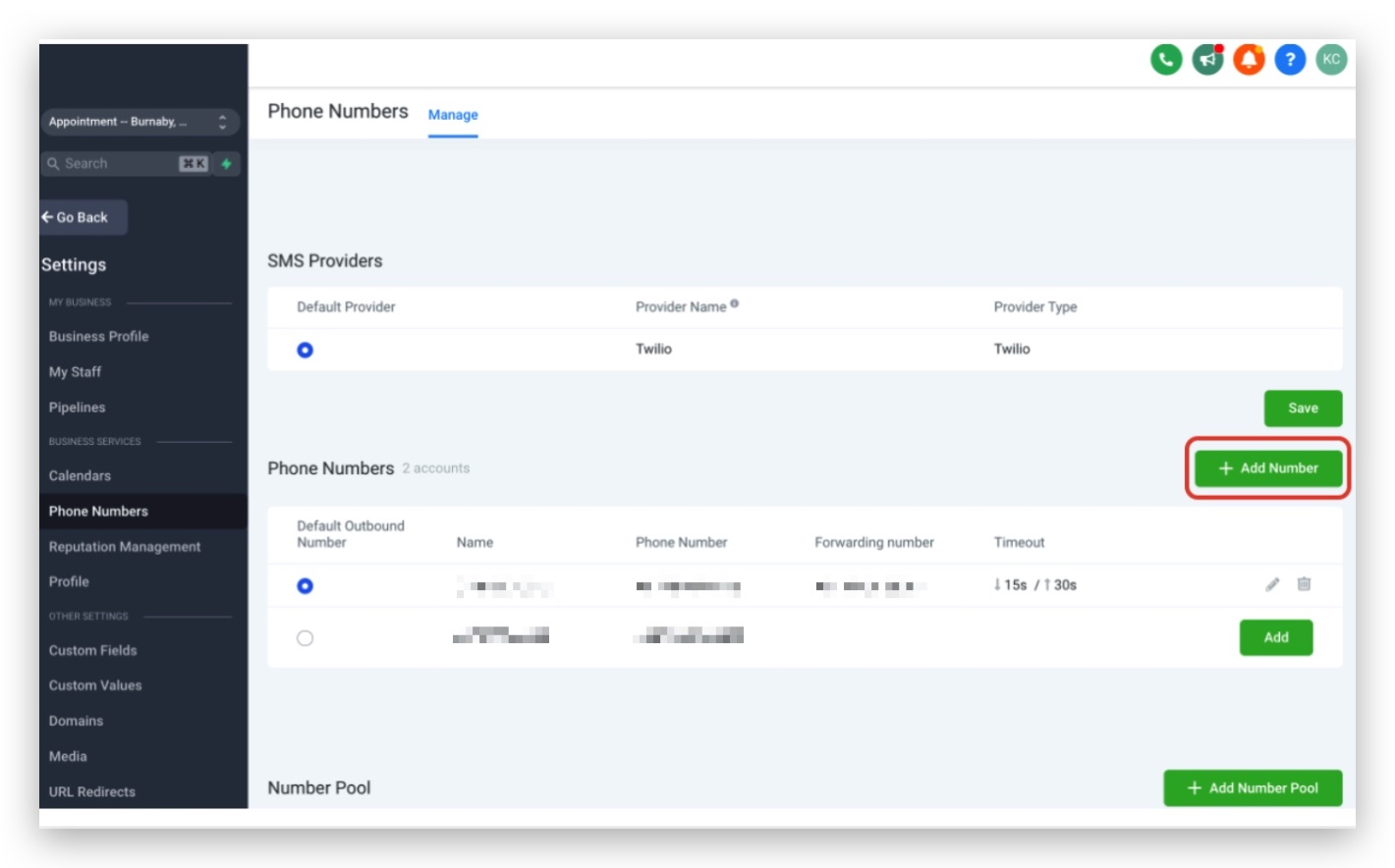Click the Add Number Pool button
This screenshot has height=868, width=1395.
(1253, 788)
